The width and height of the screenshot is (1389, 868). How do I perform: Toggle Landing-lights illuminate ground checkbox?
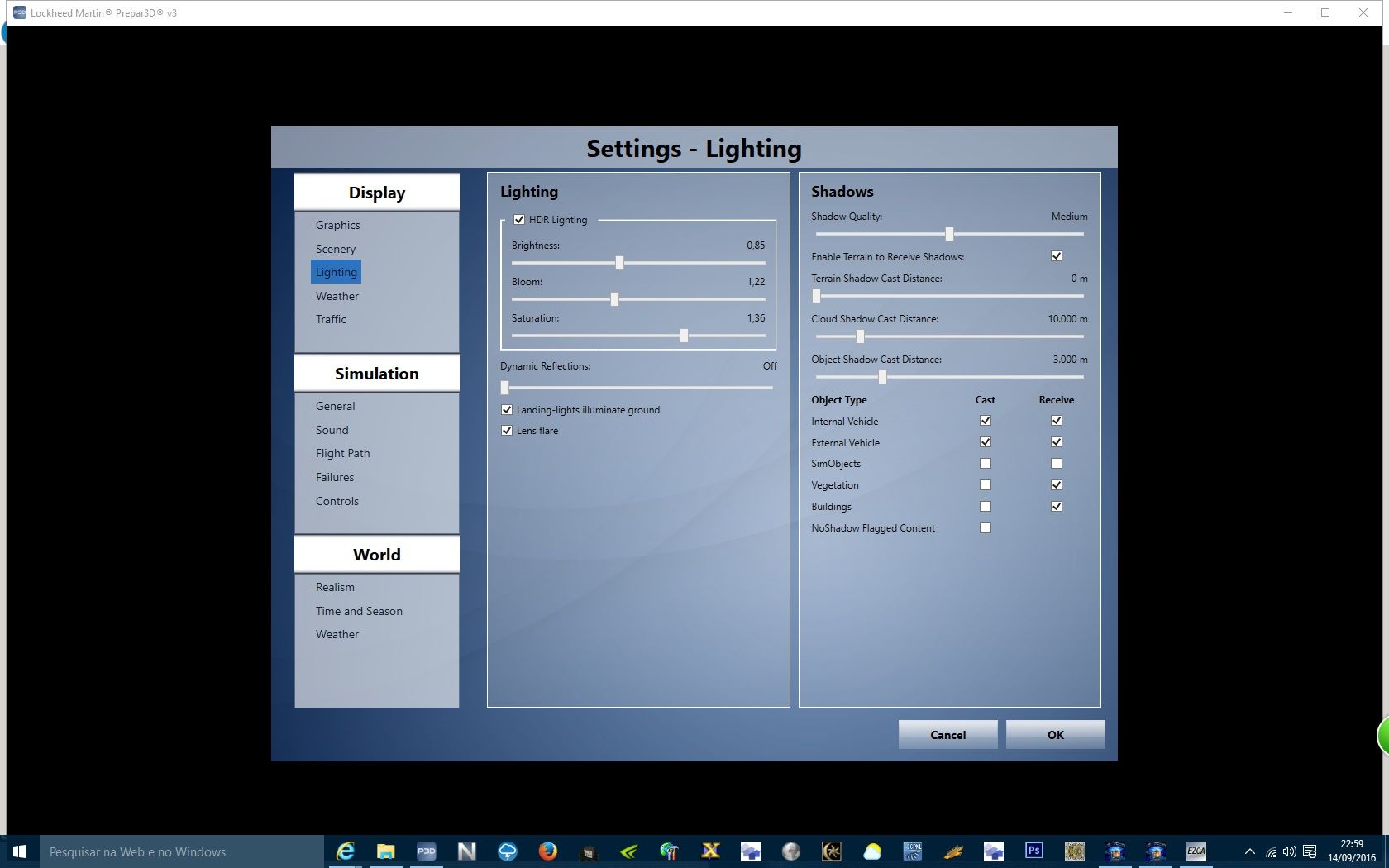click(x=507, y=410)
